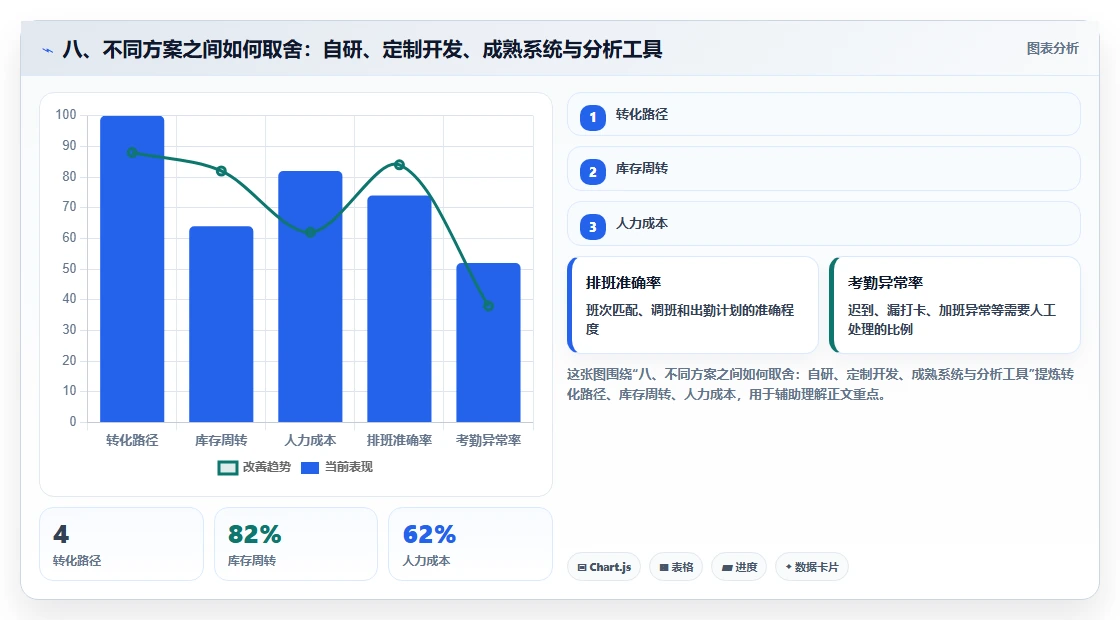The width and height of the screenshot is (1120, 620).
Task: Open the 库存周转 list item
Action: [824, 169]
